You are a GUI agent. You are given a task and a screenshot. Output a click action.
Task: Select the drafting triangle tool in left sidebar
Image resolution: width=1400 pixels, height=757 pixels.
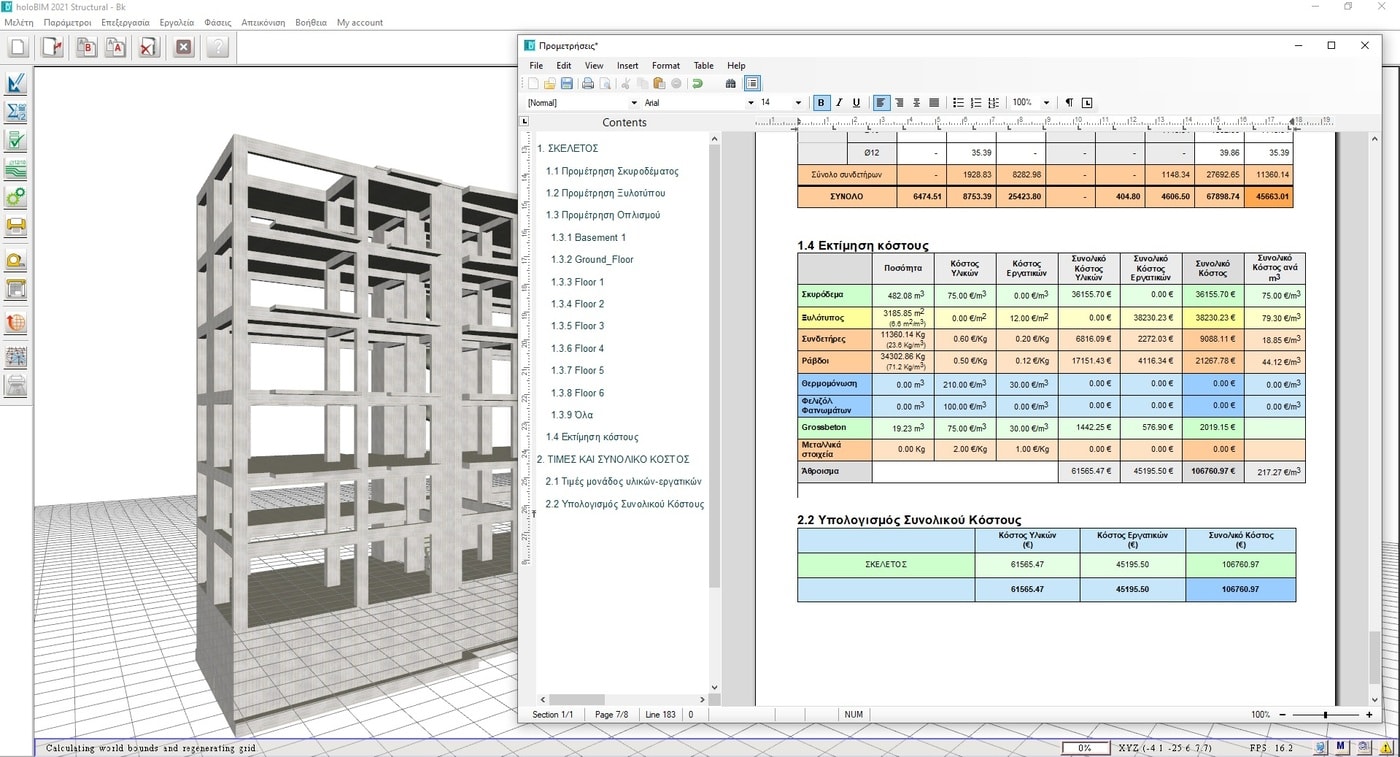point(16,83)
